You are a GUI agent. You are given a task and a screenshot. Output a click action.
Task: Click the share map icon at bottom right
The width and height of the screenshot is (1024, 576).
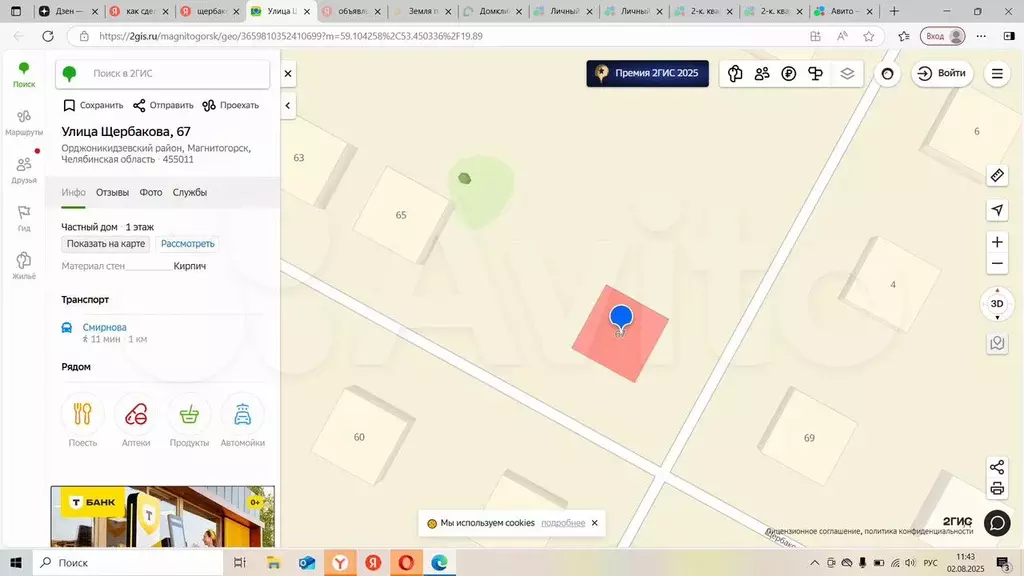(996, 467)
